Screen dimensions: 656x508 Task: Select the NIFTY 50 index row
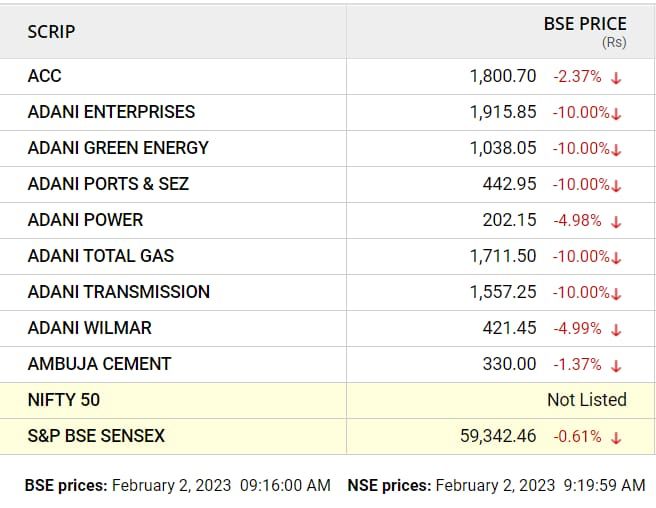328,400
